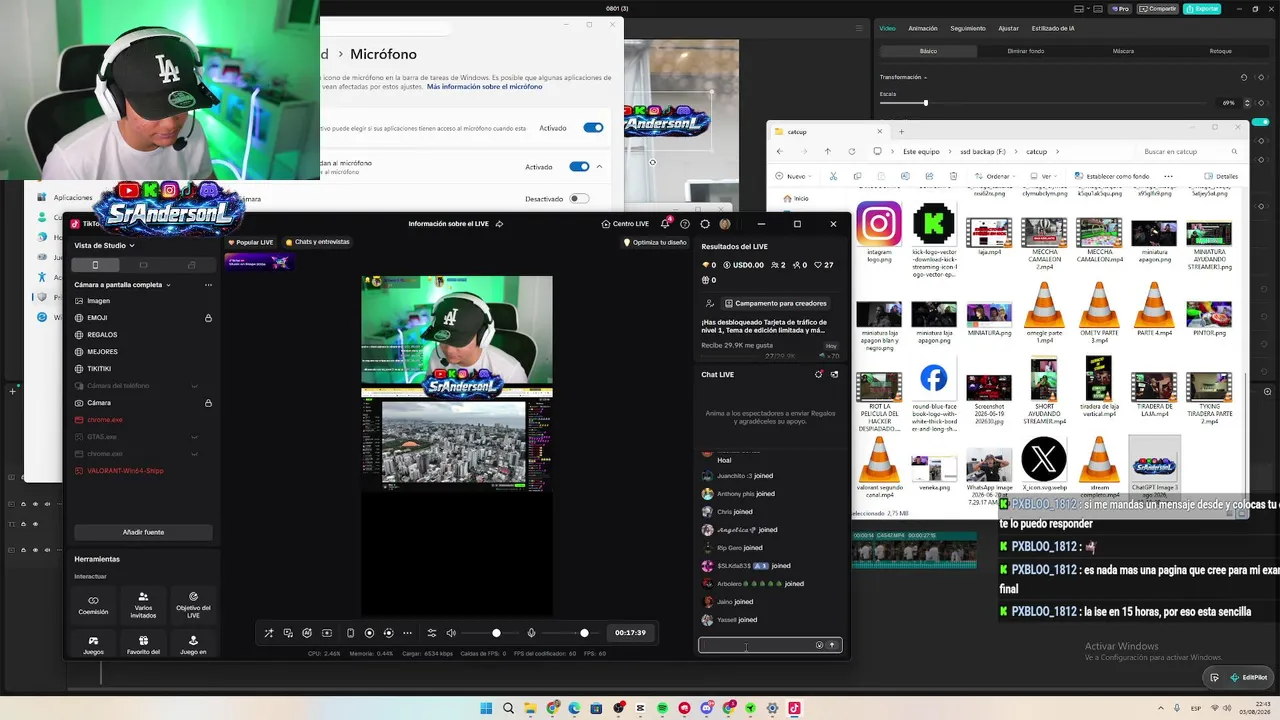Expand the Cámara del teléfono source chevron
This screenshot has height=720, width=1280.
195,386
